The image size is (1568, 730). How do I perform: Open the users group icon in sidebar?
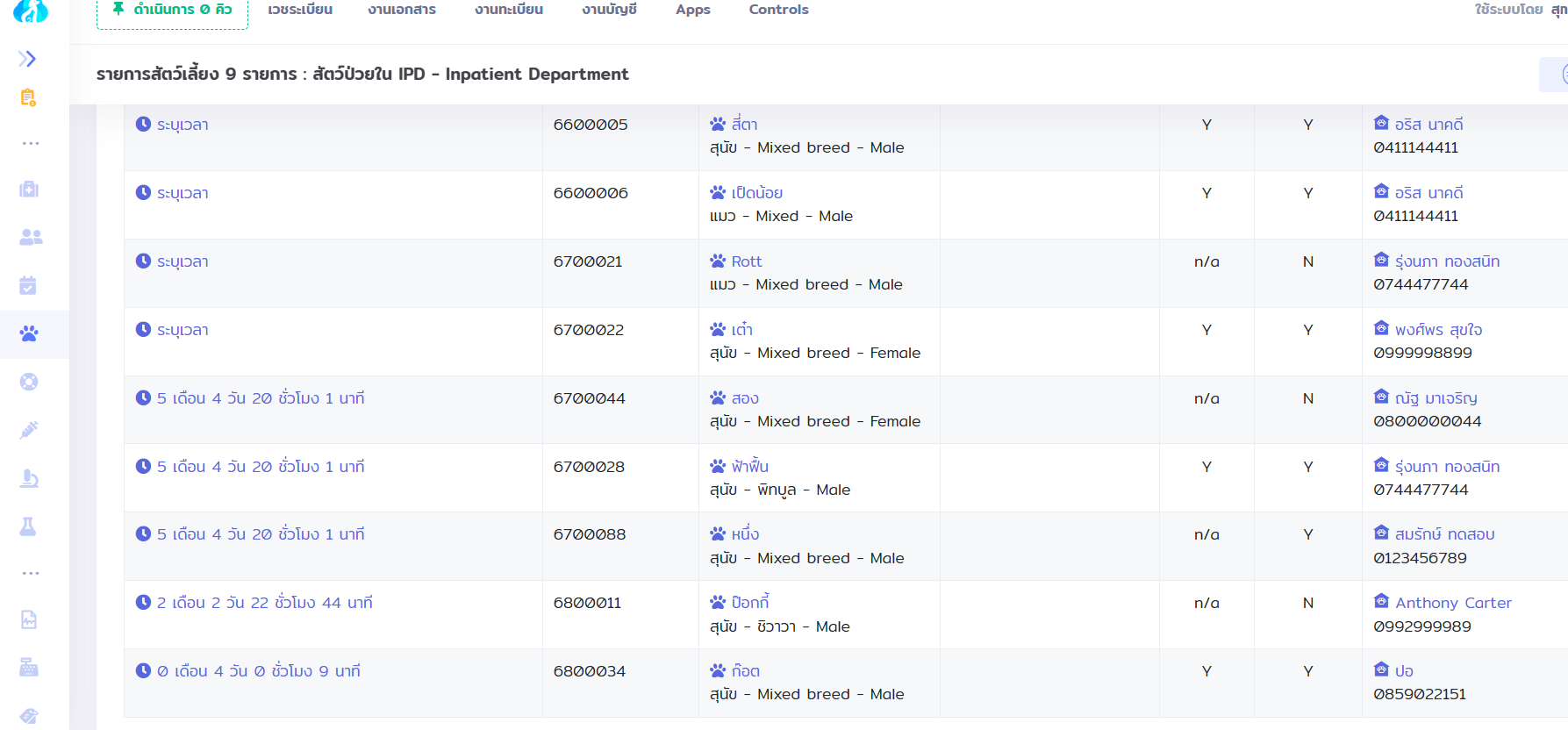tap(31, 237)
